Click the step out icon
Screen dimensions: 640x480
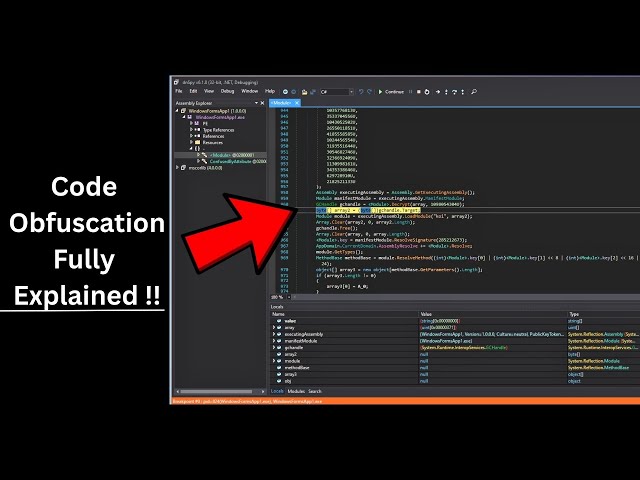pos(462,92)
